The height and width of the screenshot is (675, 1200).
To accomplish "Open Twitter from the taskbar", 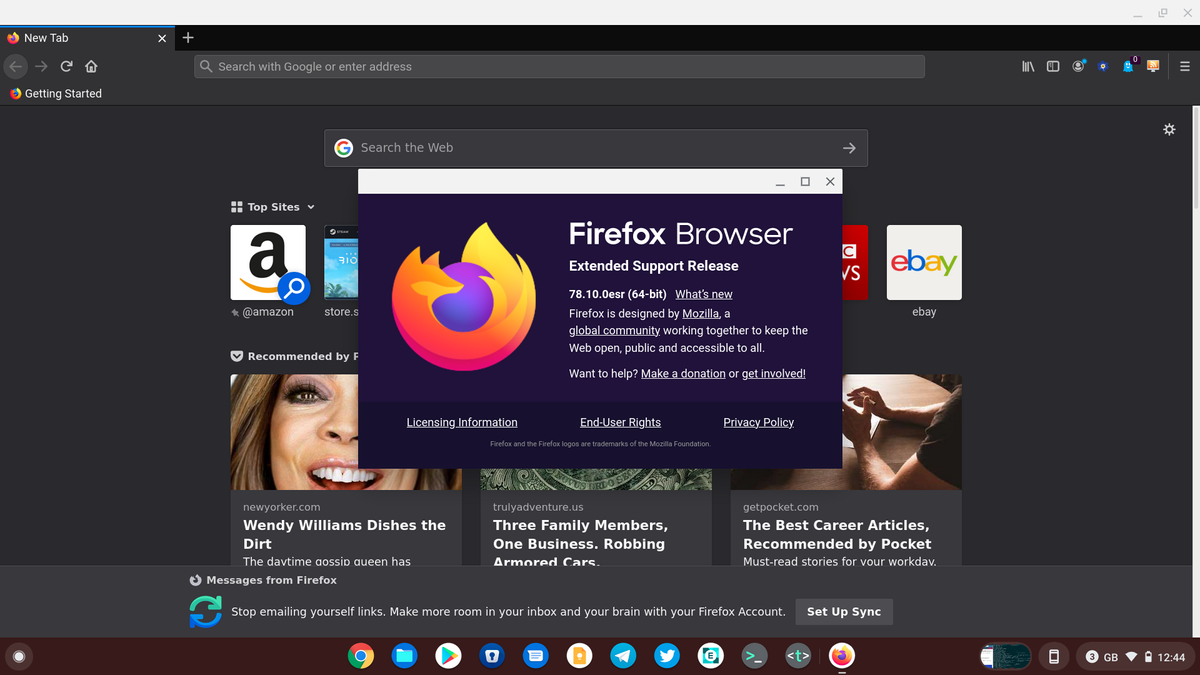I will (667, 656).
